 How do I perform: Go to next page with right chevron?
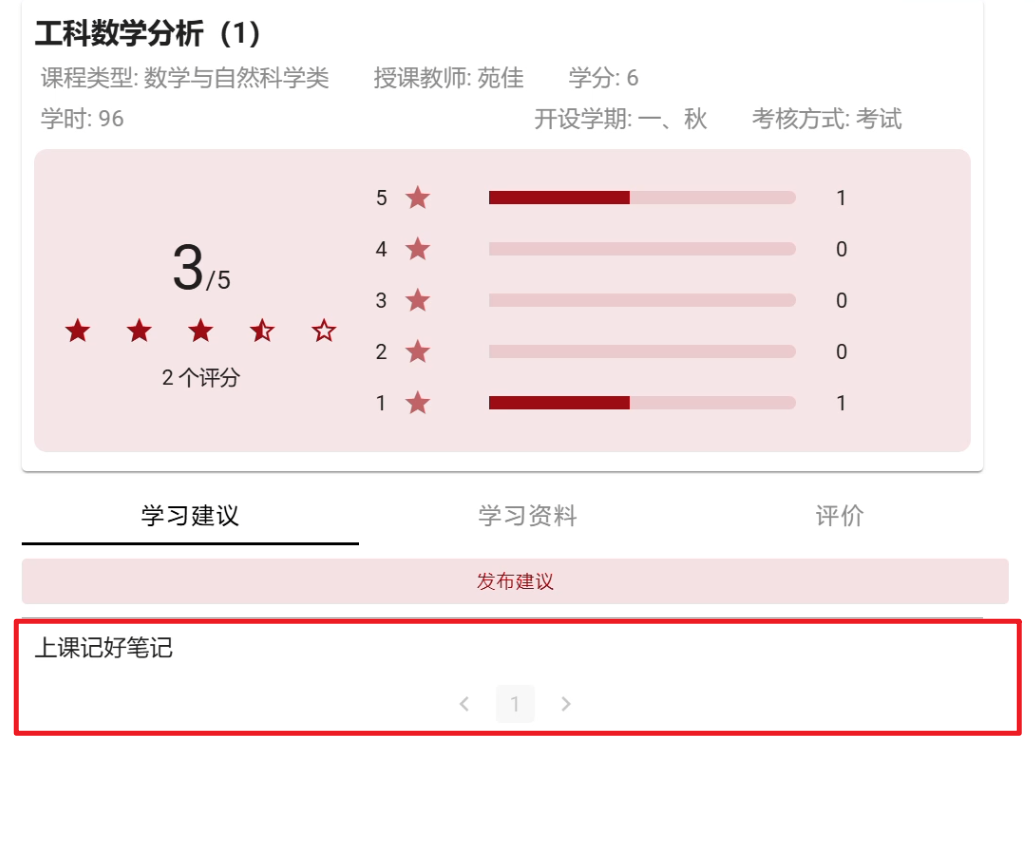coord(566,704)
